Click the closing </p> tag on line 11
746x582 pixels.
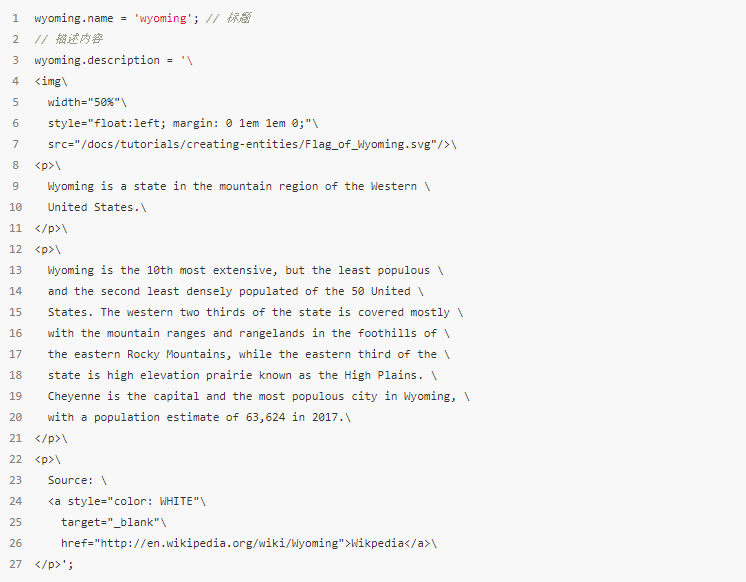48,228
